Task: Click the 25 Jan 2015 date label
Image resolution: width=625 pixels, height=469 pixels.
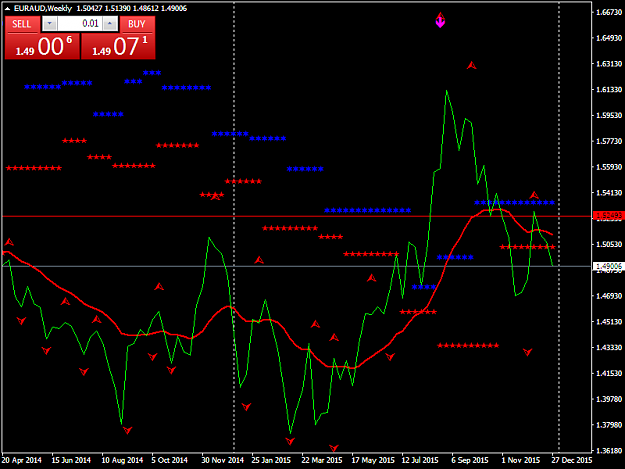Action: pos(271,460)
